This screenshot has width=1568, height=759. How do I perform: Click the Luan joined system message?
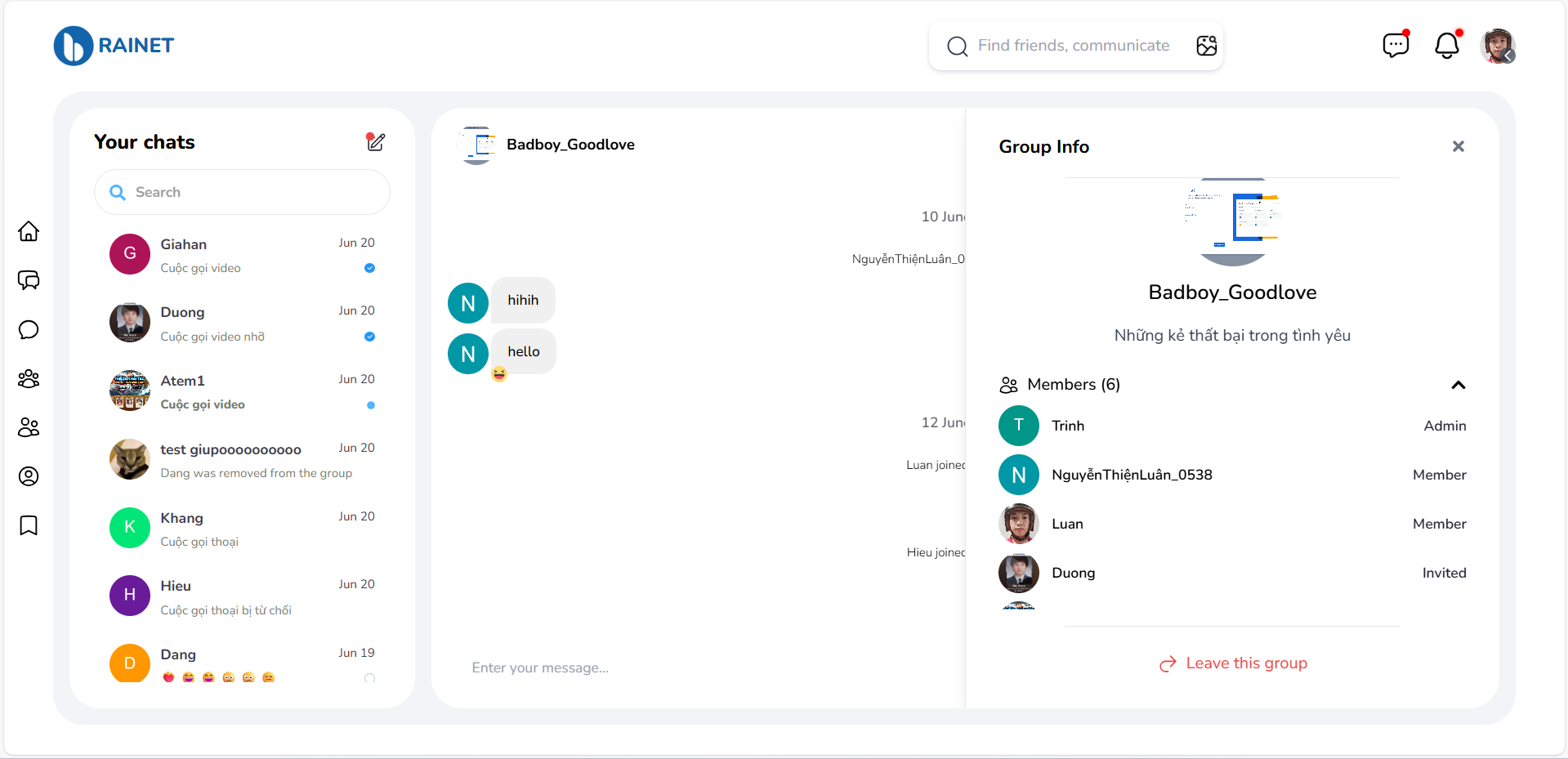[936, 465]
